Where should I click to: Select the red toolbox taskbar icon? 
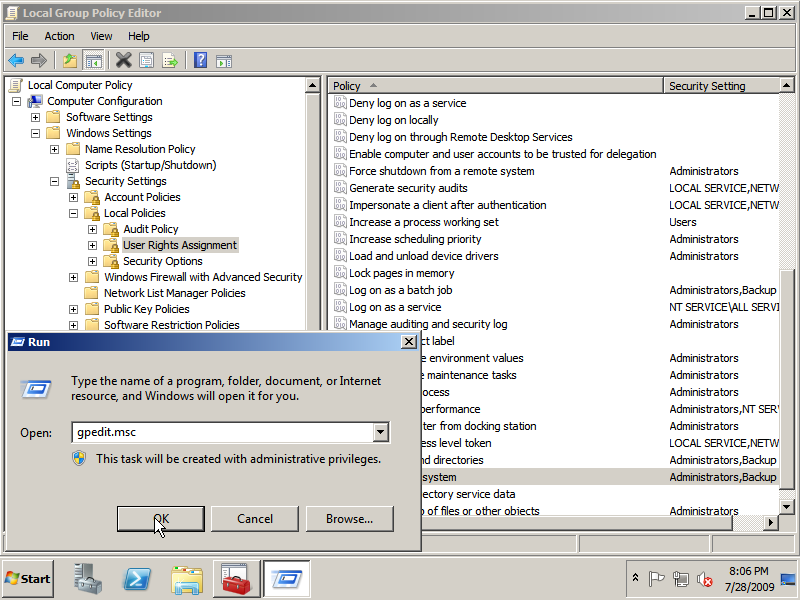(x=236, y=579)
